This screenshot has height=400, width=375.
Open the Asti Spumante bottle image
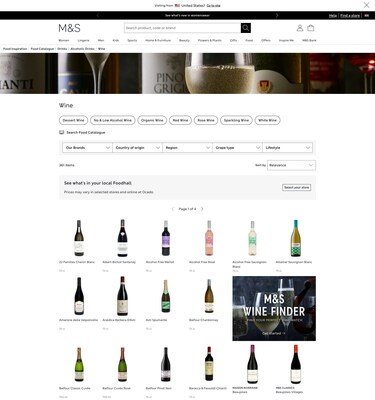(x=166, y=296)
